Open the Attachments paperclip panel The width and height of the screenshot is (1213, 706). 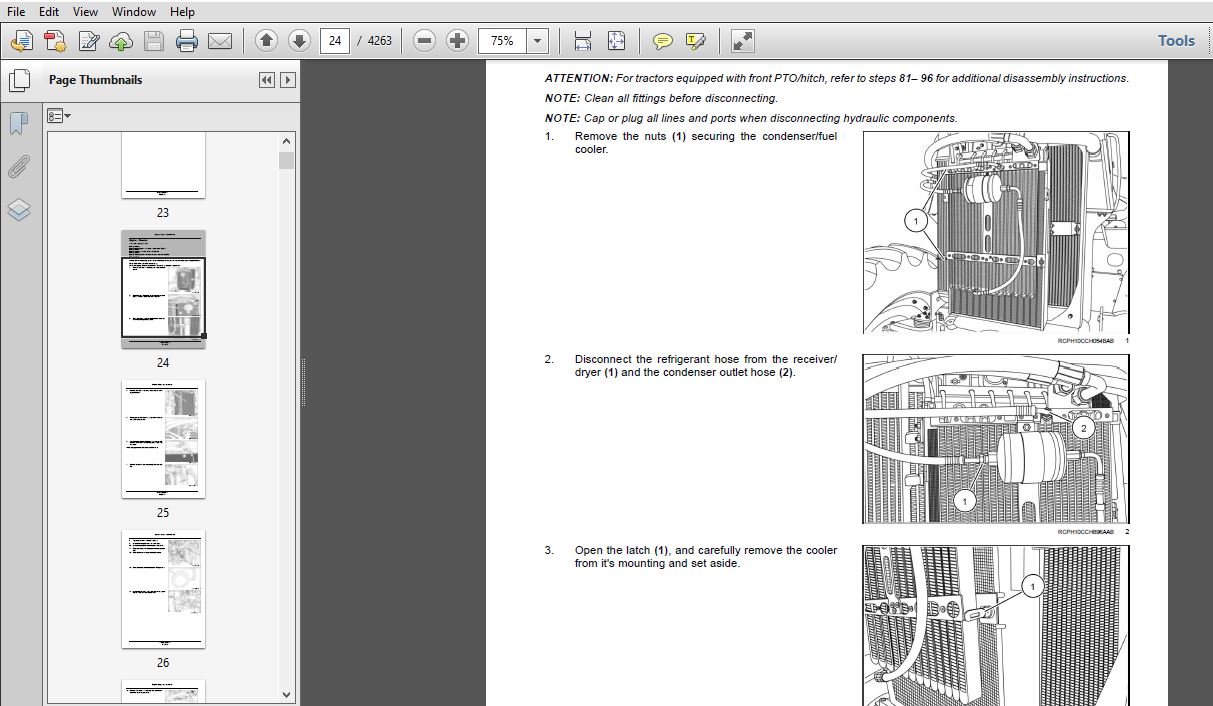tap(19, 167)
